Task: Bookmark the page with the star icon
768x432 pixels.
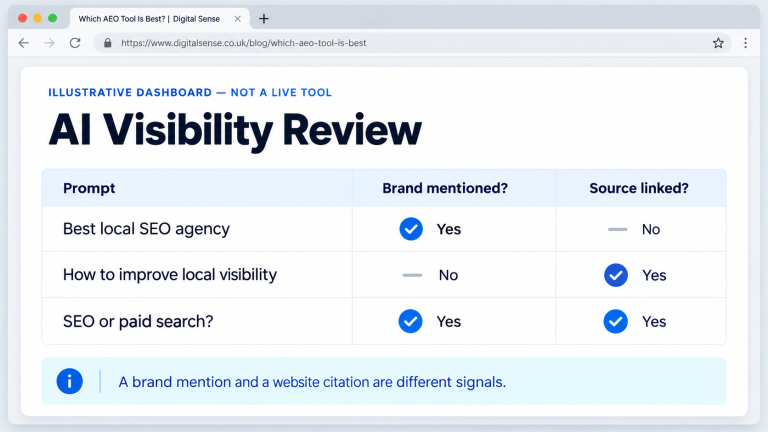Action: click(x=718, y=43)
